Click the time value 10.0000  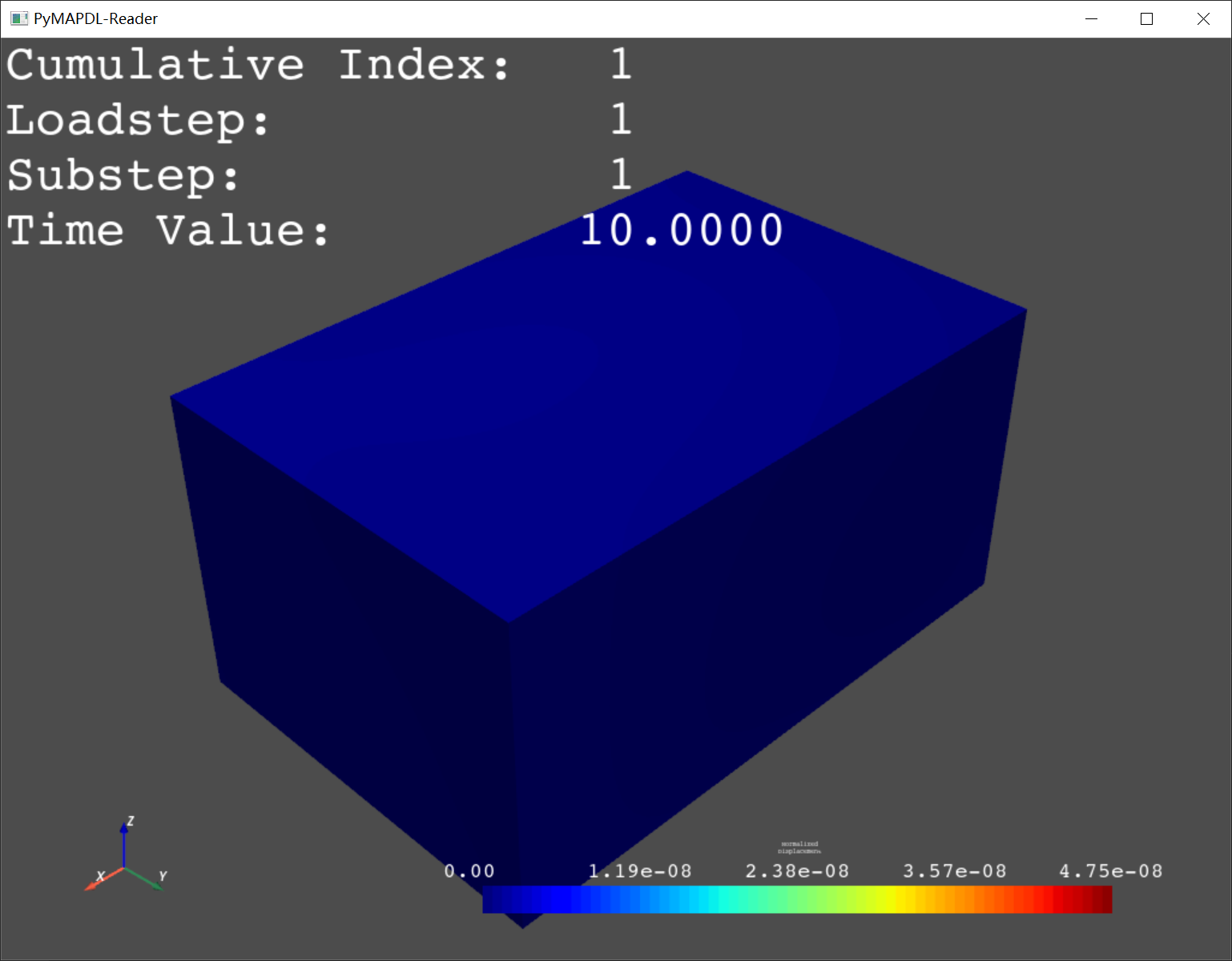[681, 231]
